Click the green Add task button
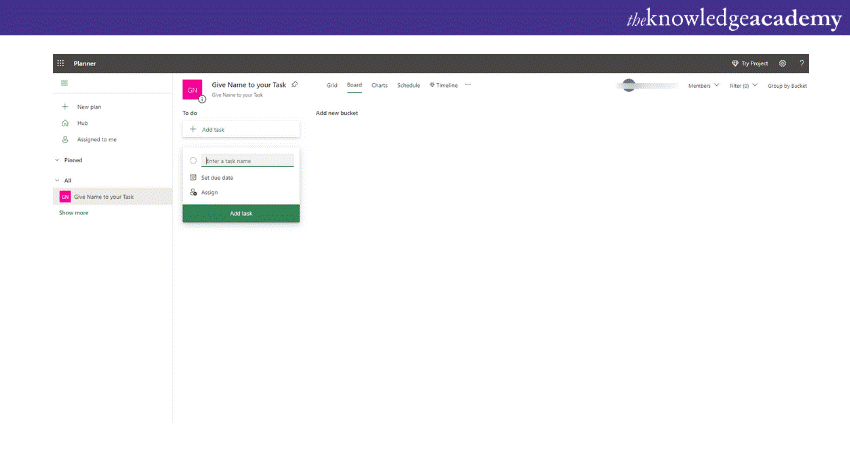 coord(241,213)
